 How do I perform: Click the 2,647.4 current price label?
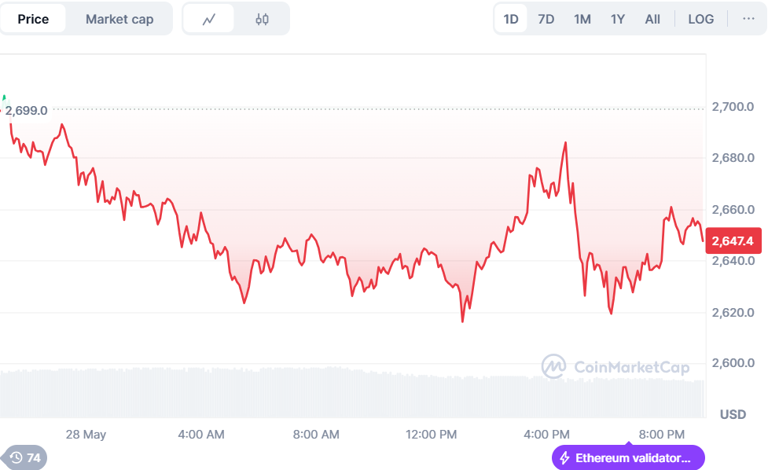pos(734,240)
